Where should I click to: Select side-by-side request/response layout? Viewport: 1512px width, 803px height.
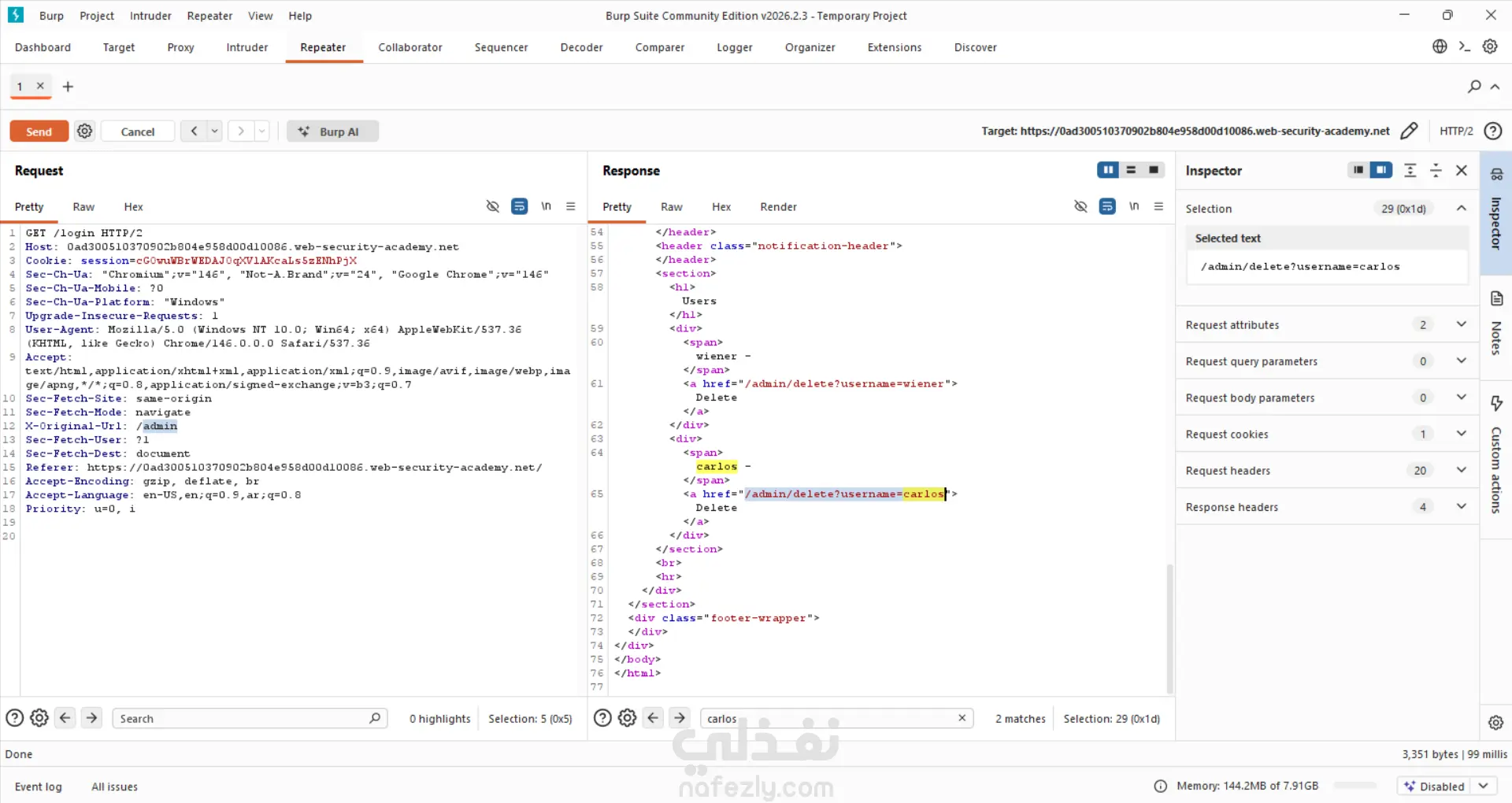[1108, 170]
